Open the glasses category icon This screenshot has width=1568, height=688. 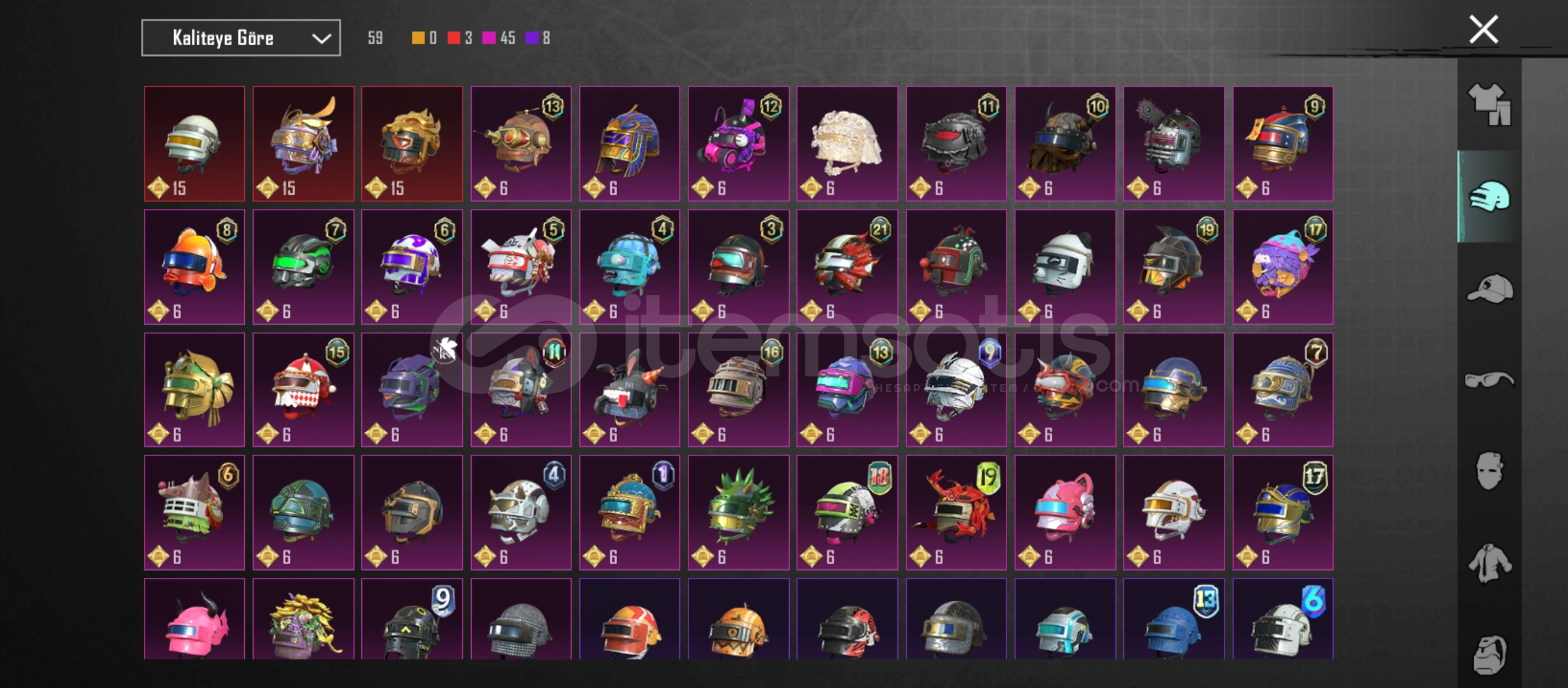[x=1489, y=380]
